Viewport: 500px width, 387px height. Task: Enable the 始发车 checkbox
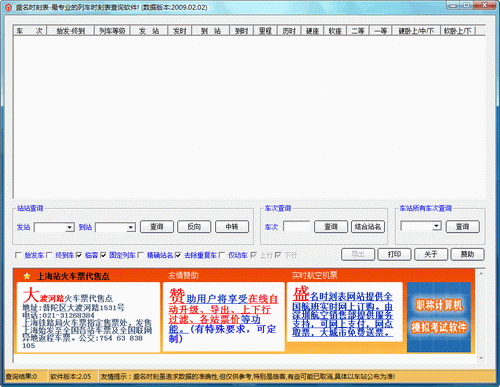tap(18, 255)
